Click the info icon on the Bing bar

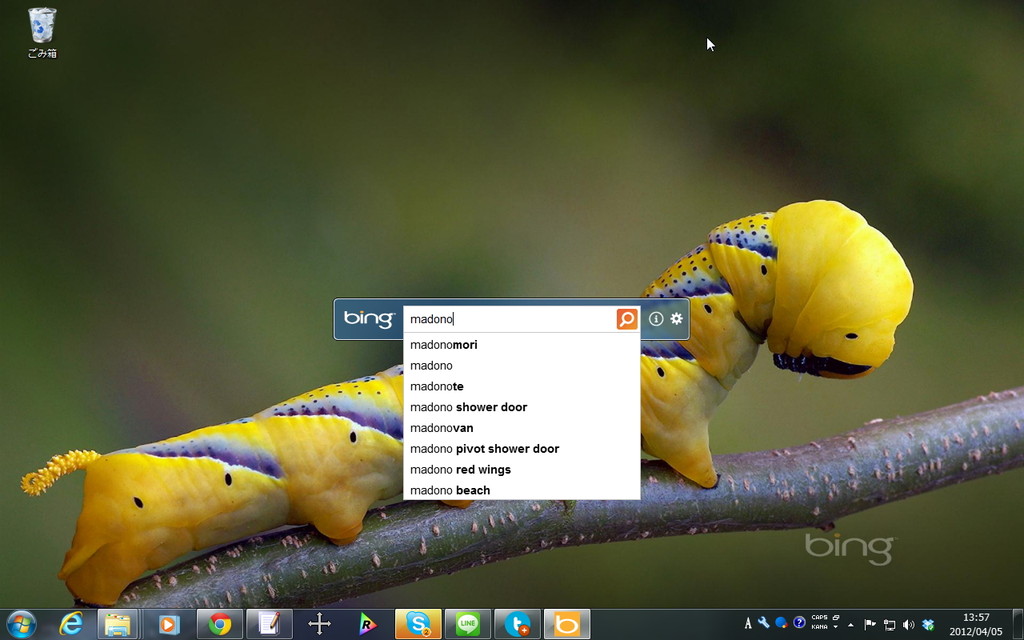click(x=655, y=318)
